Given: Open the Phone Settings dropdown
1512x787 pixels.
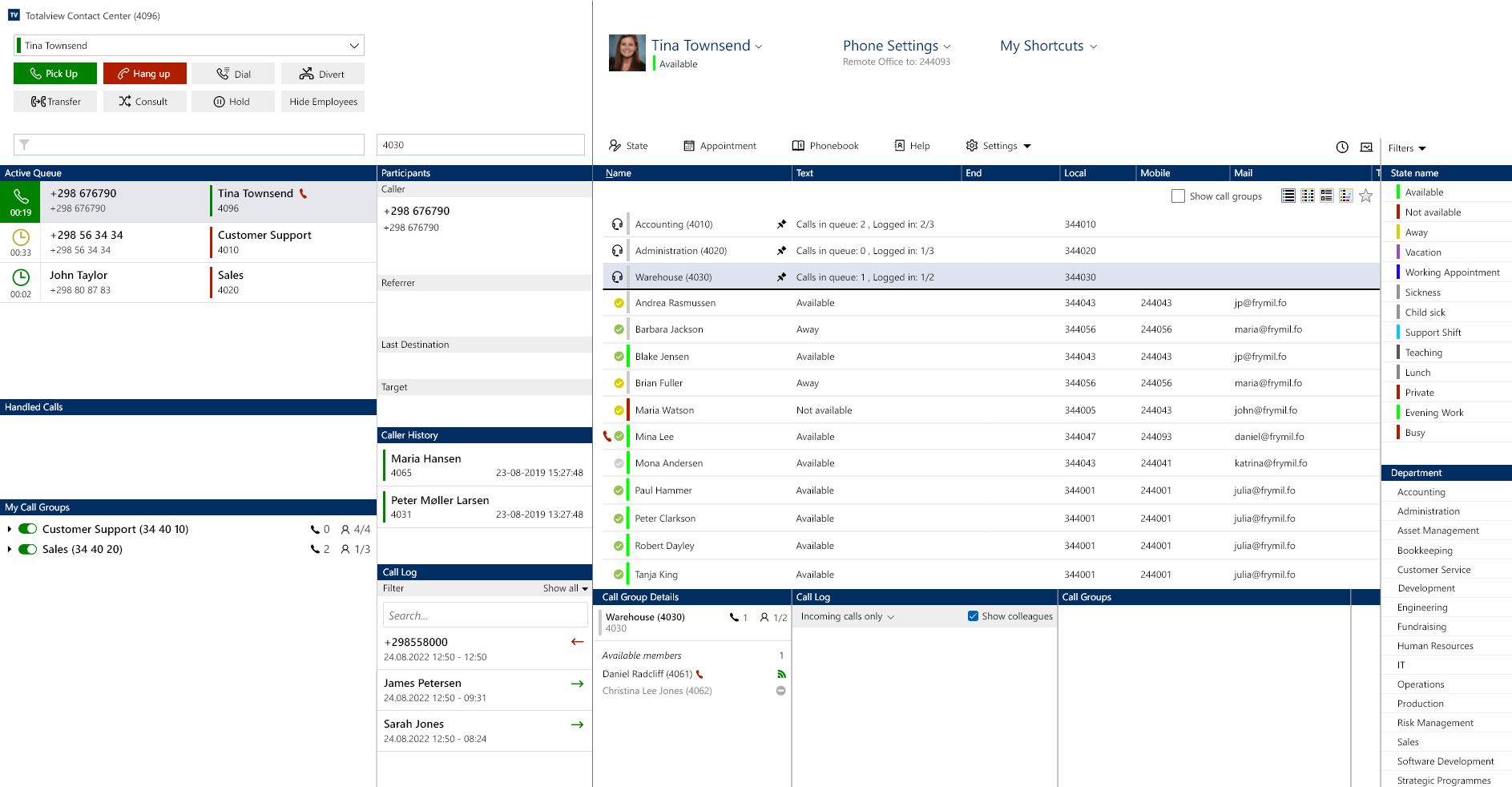Looking at the screenshot, I should (x=897, y=46).
